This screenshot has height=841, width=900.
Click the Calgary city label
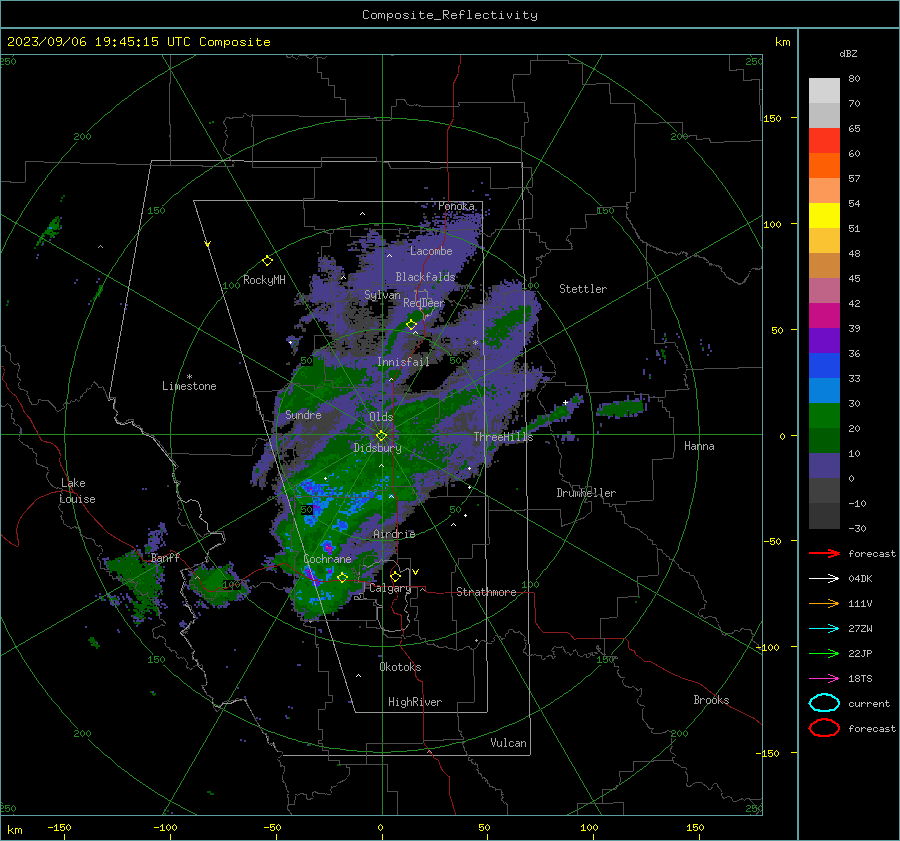(390, 588)
